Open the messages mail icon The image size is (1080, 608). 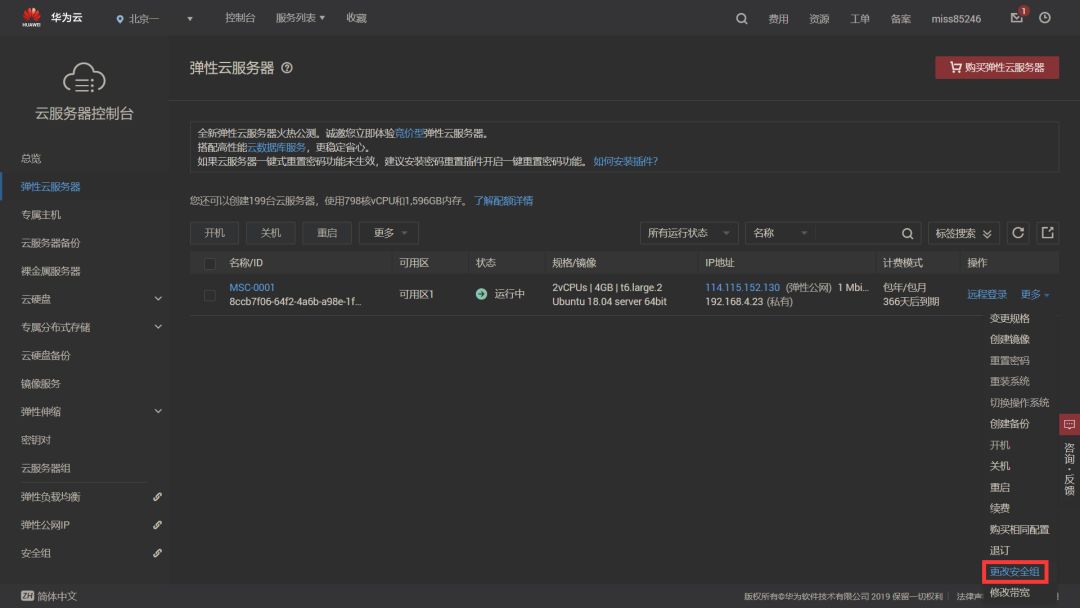tap(1017, 18)
